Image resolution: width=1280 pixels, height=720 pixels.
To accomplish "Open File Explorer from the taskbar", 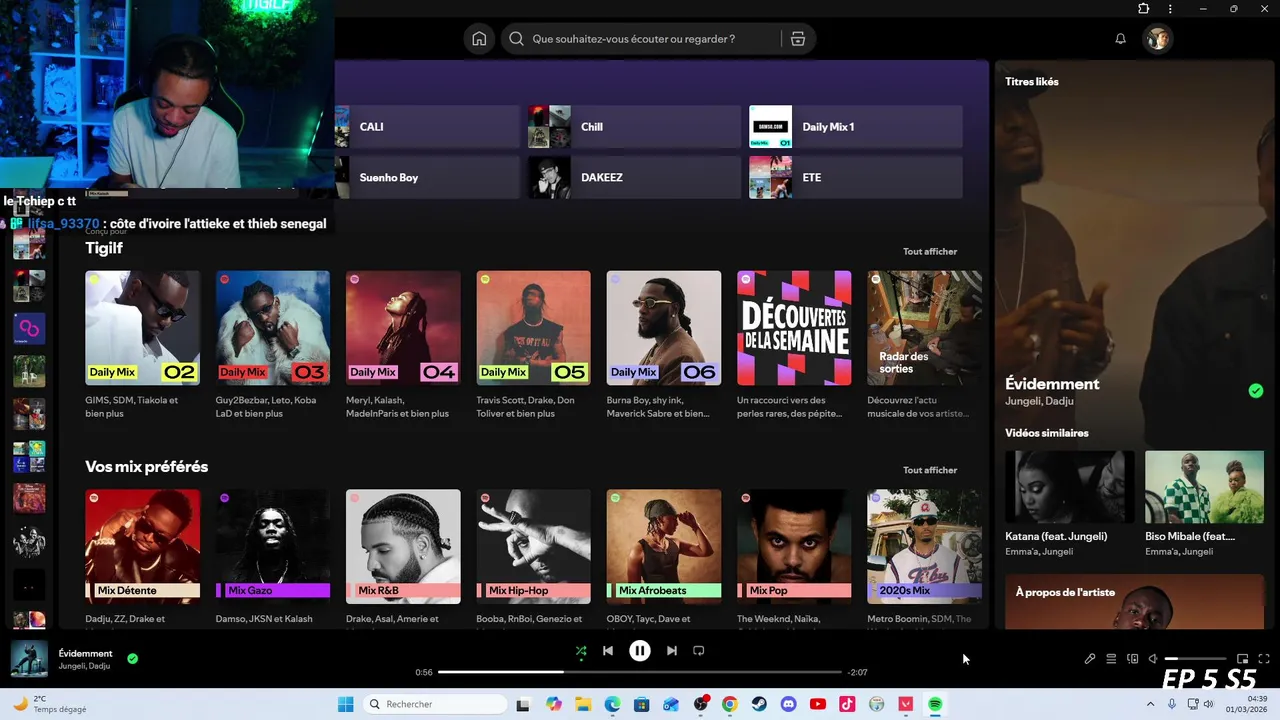I will click(582, 704).
